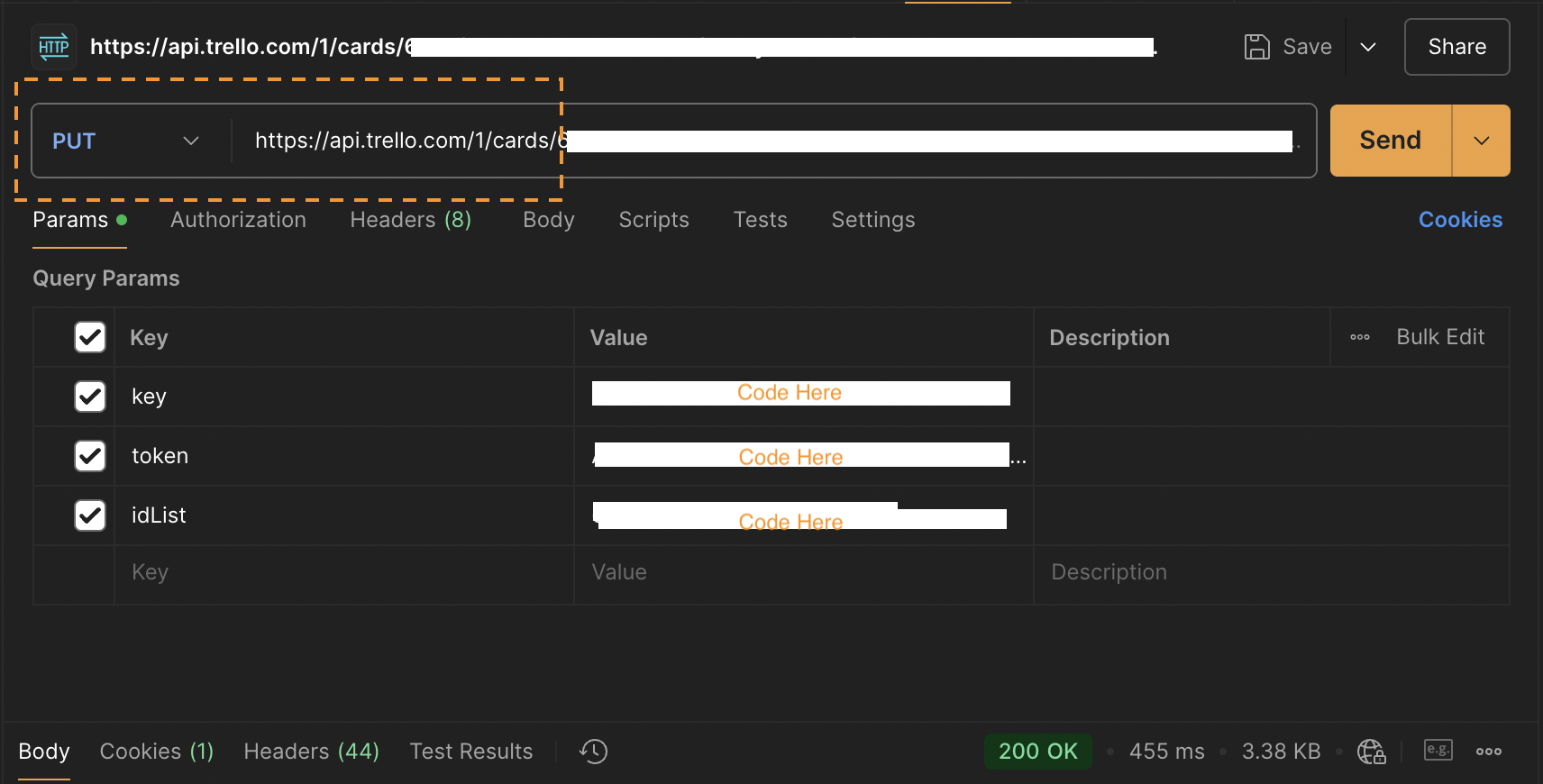Click the 3.38 KB response size
Viewport: 1543px width, 784px height.
1281,752
